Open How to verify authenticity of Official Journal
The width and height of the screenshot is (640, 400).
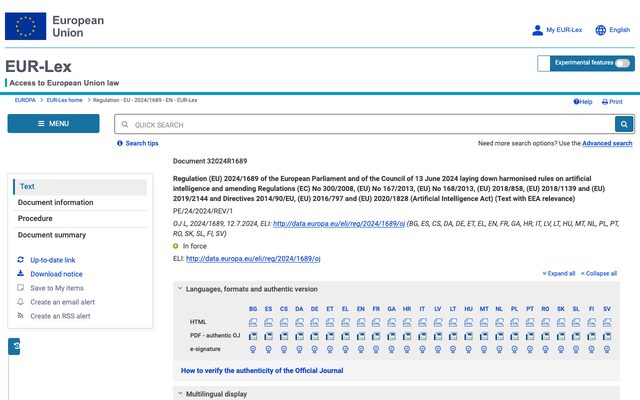[262, 371]
